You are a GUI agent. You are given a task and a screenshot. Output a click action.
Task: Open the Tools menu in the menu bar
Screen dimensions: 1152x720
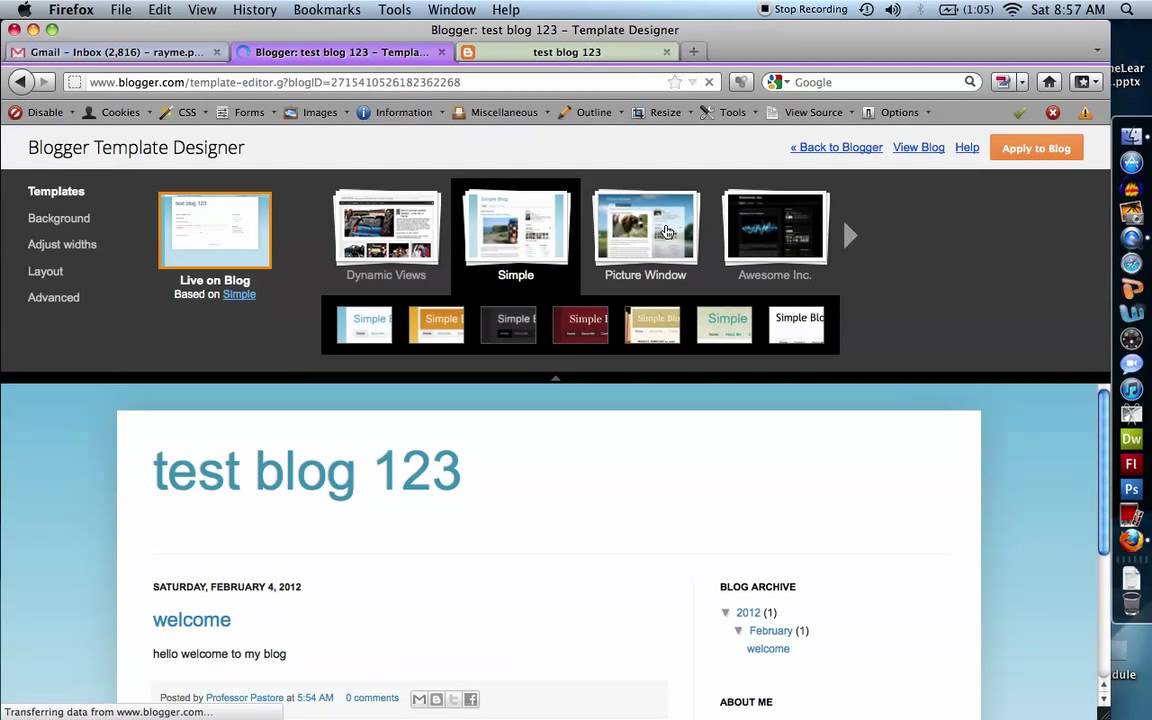pyautogui.click(x=395, y=10)
